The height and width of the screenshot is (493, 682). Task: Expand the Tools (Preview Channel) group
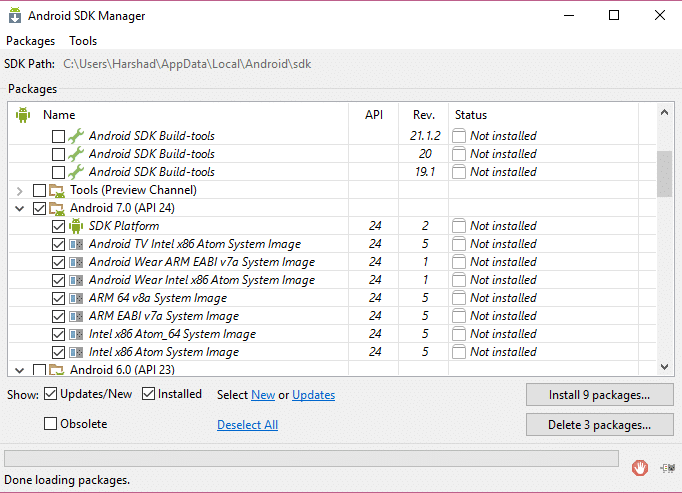(x=20, y=190)
